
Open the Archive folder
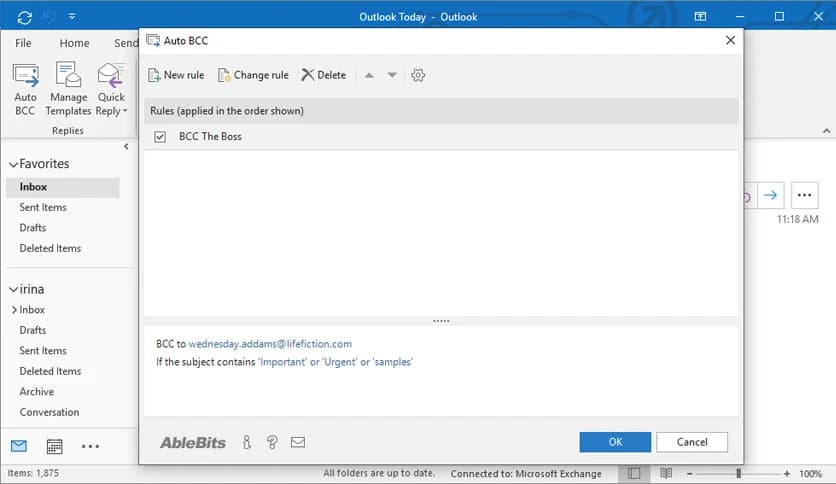pyautogui.click(x=37, y=392)
